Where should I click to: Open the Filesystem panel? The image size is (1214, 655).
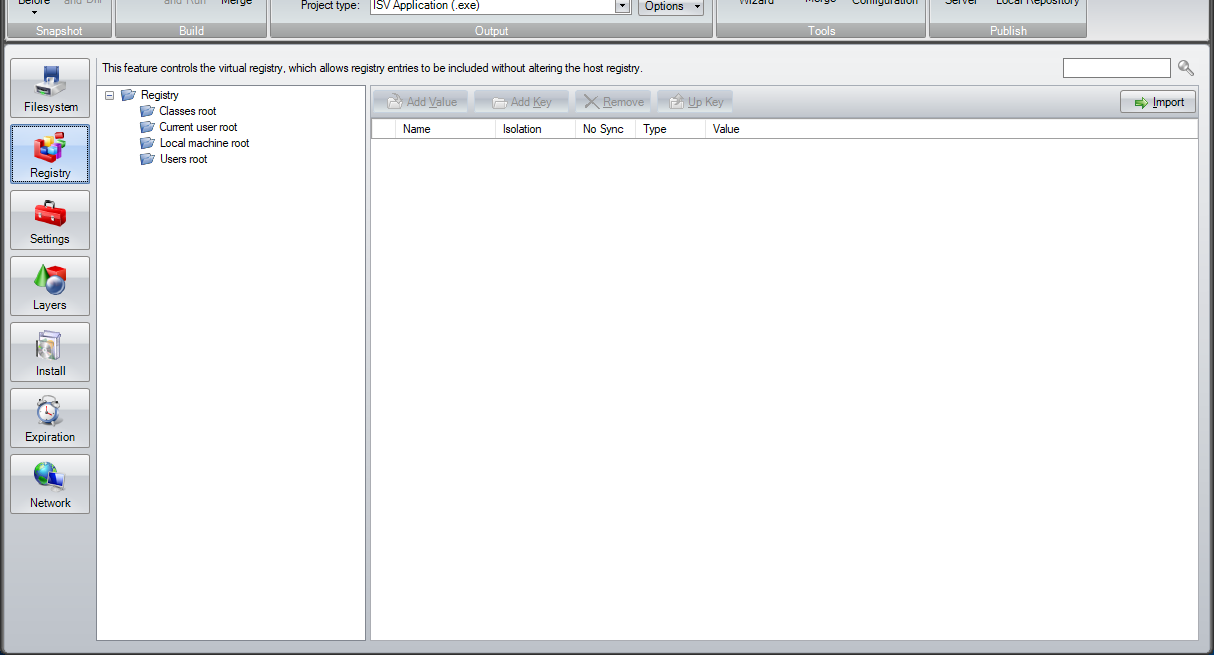[49, 88]
